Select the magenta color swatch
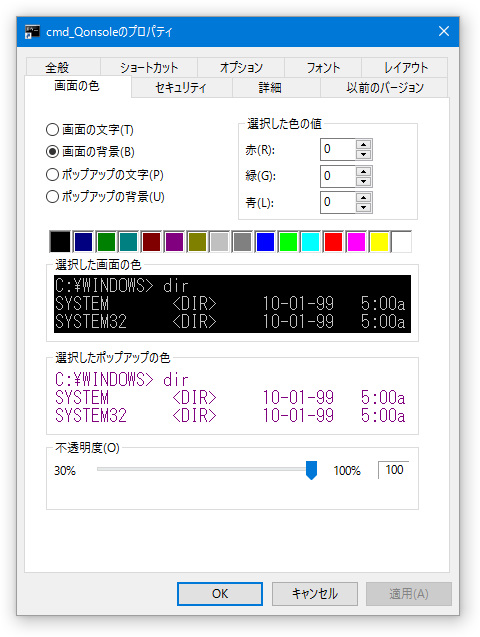 357,242
